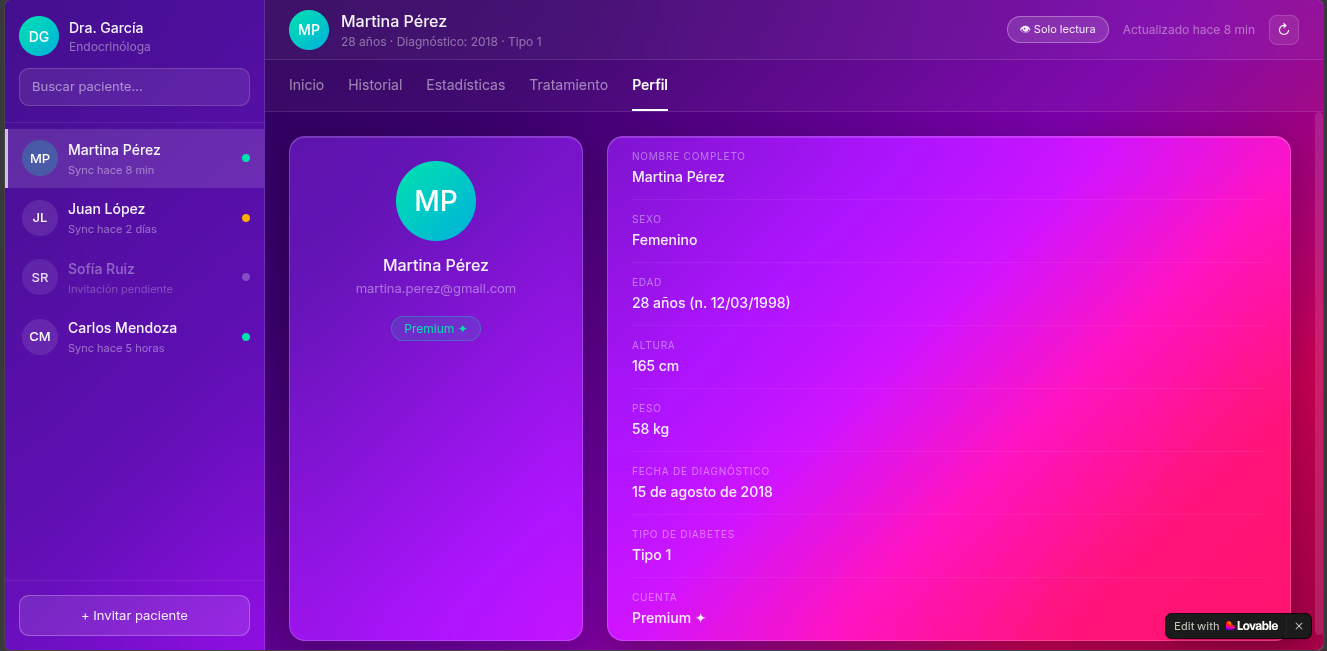Click the Invitar paciente button

pyautogui.click(x=134, y=616)
